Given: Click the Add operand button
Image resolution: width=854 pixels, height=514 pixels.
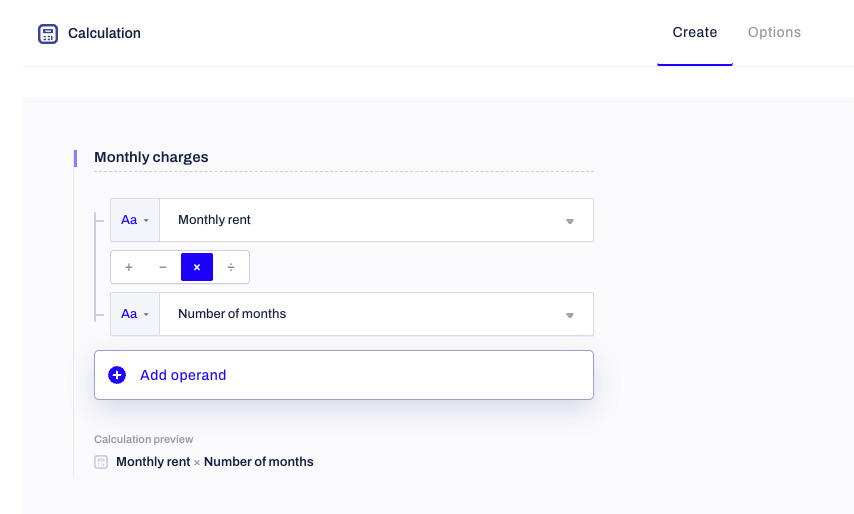Looking at the screenshot, I should (x=344, y=375).
